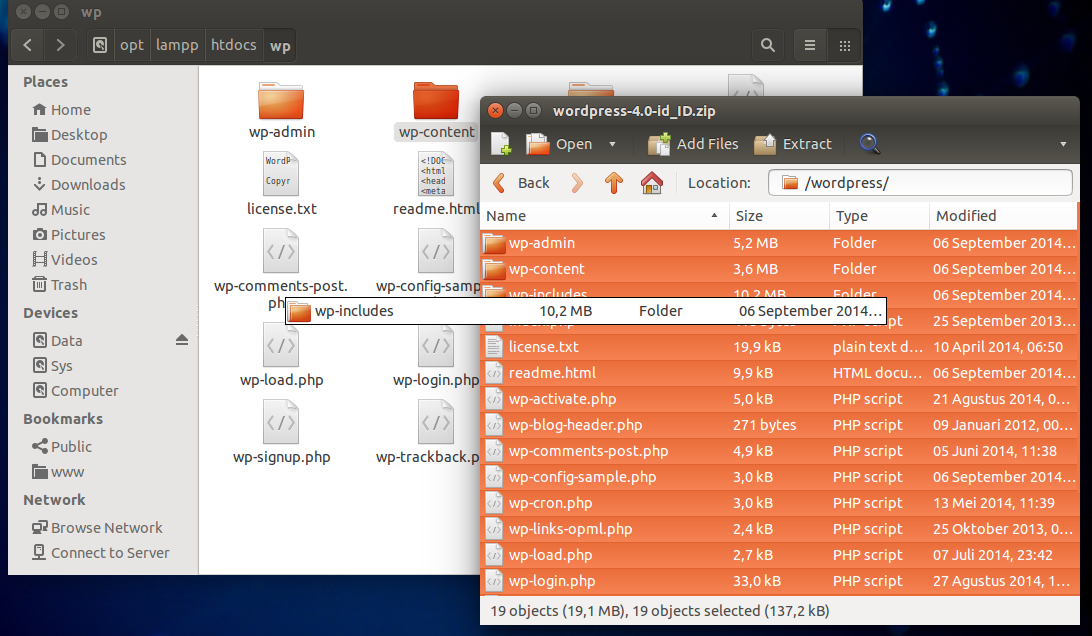Viewport: 1092px width, 636px height.
Task: Go to archive home location icon
Action: (652, 183)
